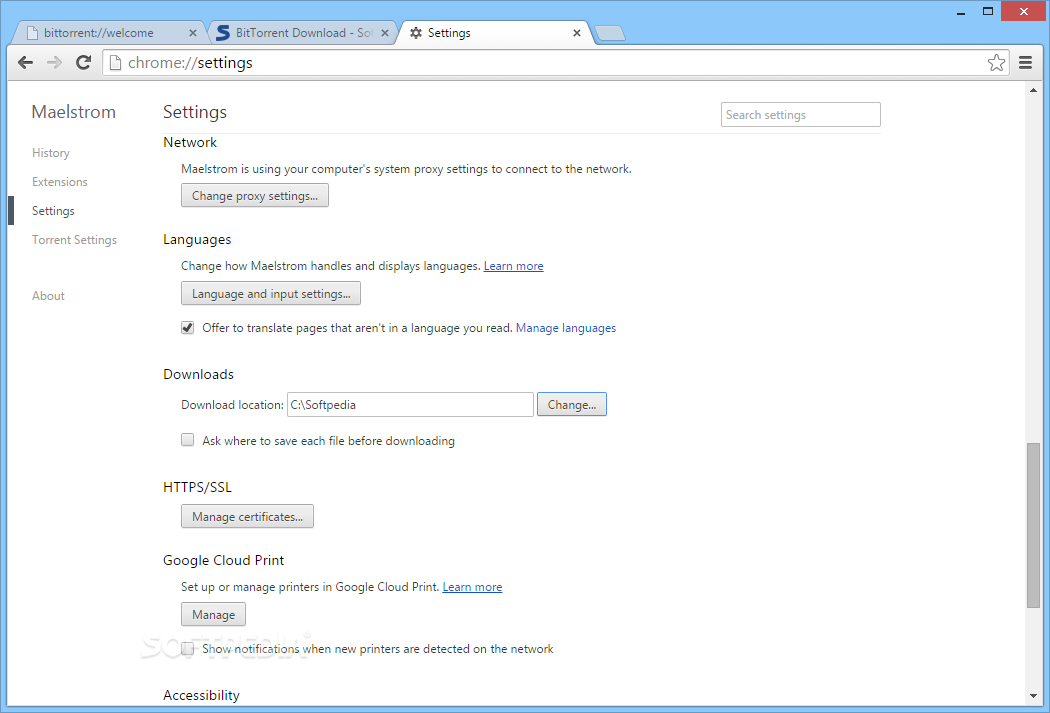Click the Google Cloud Print Manage button
The width and height of the screenshot is (1050, 713).
pyautogui.click(x=214, y=614)
